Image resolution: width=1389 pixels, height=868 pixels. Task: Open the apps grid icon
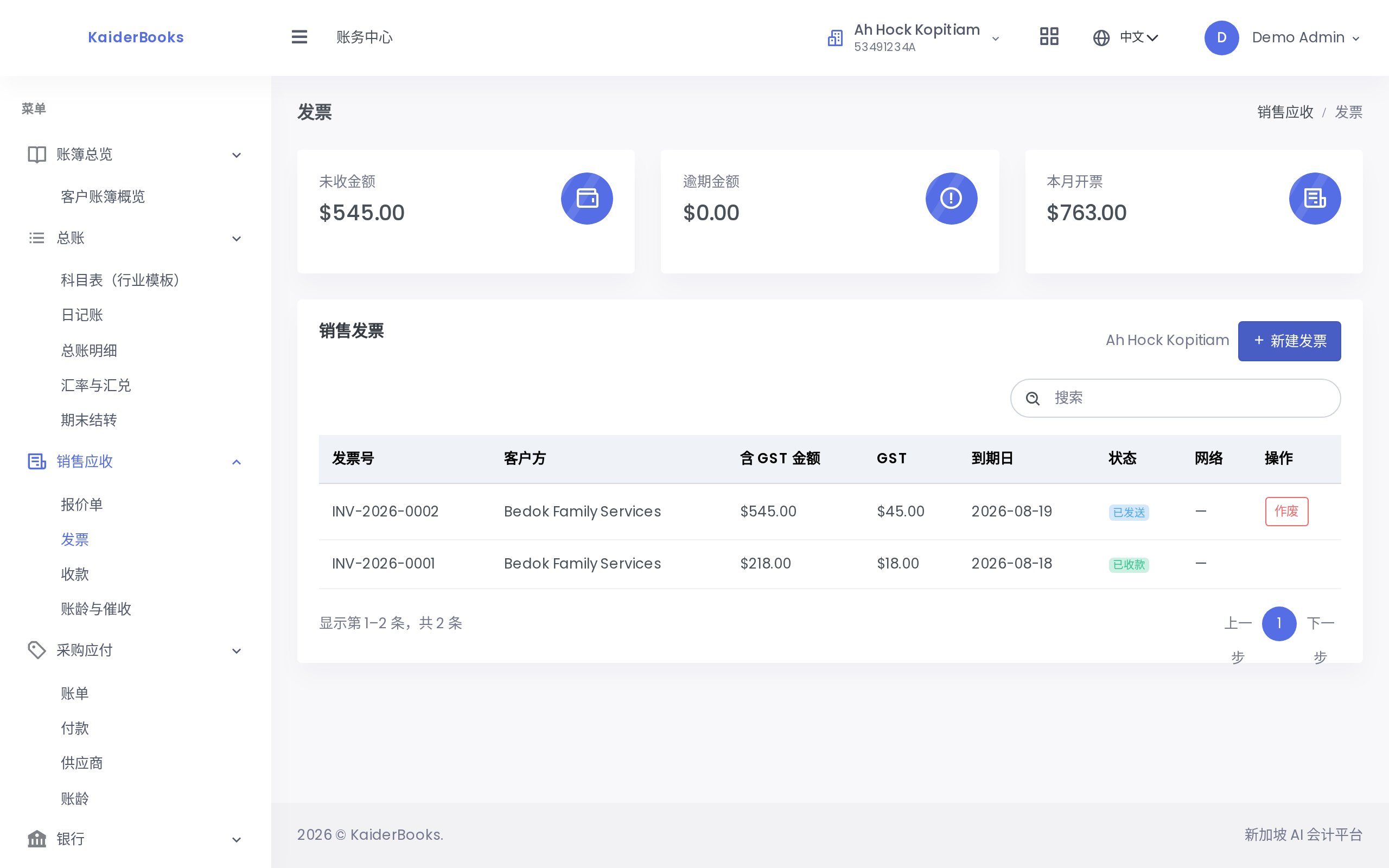[1049, 37]
